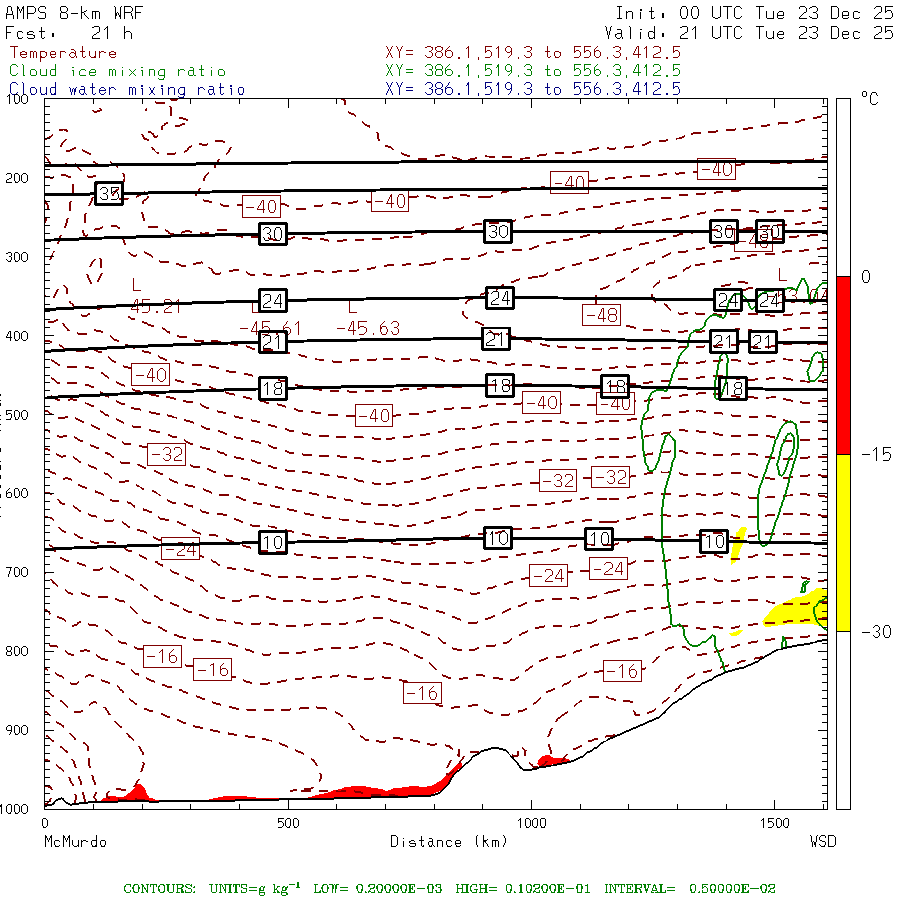Click the 'Fcst: 21 h' forecast hour label
This screenshot has height=900, width=900.
coord(69,33)
